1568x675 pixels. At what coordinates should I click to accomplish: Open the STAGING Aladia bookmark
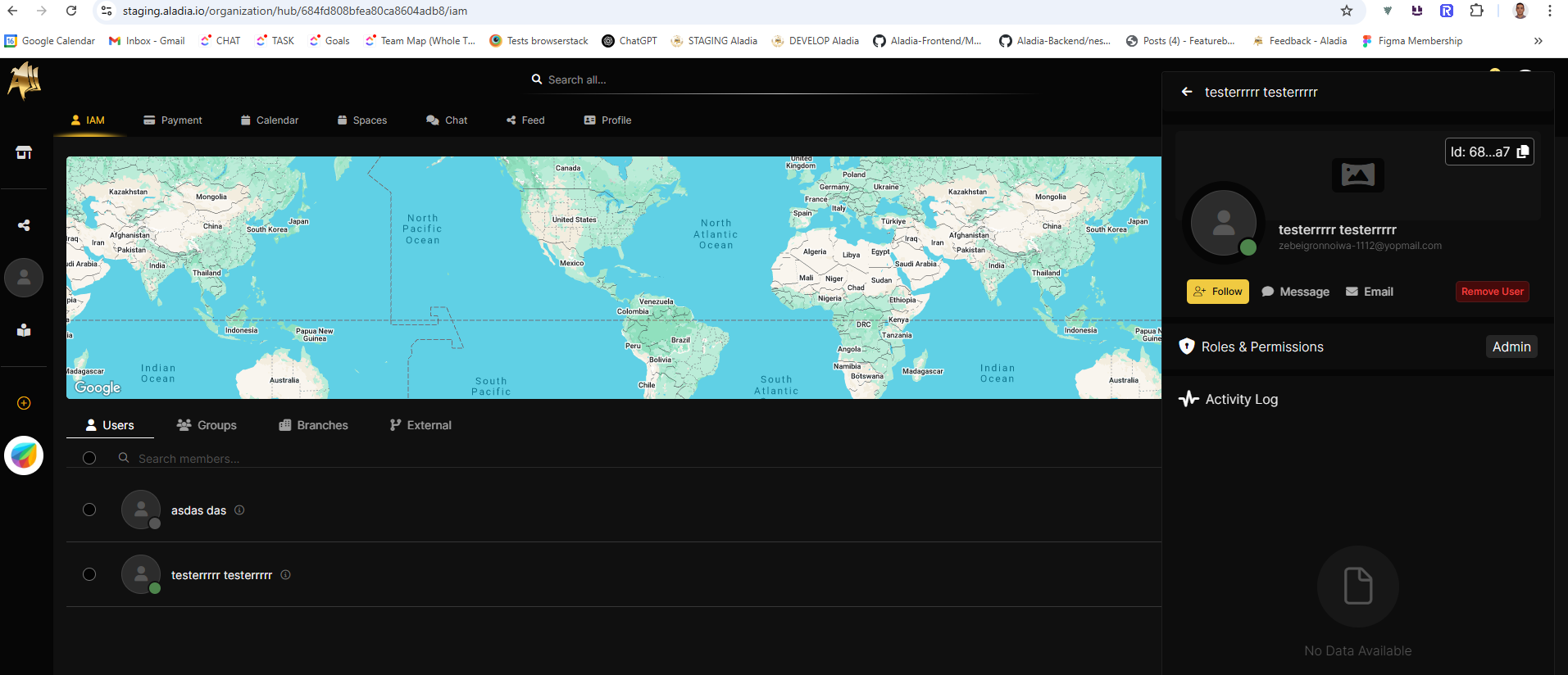pyautogui.click(x=714, y=41)
